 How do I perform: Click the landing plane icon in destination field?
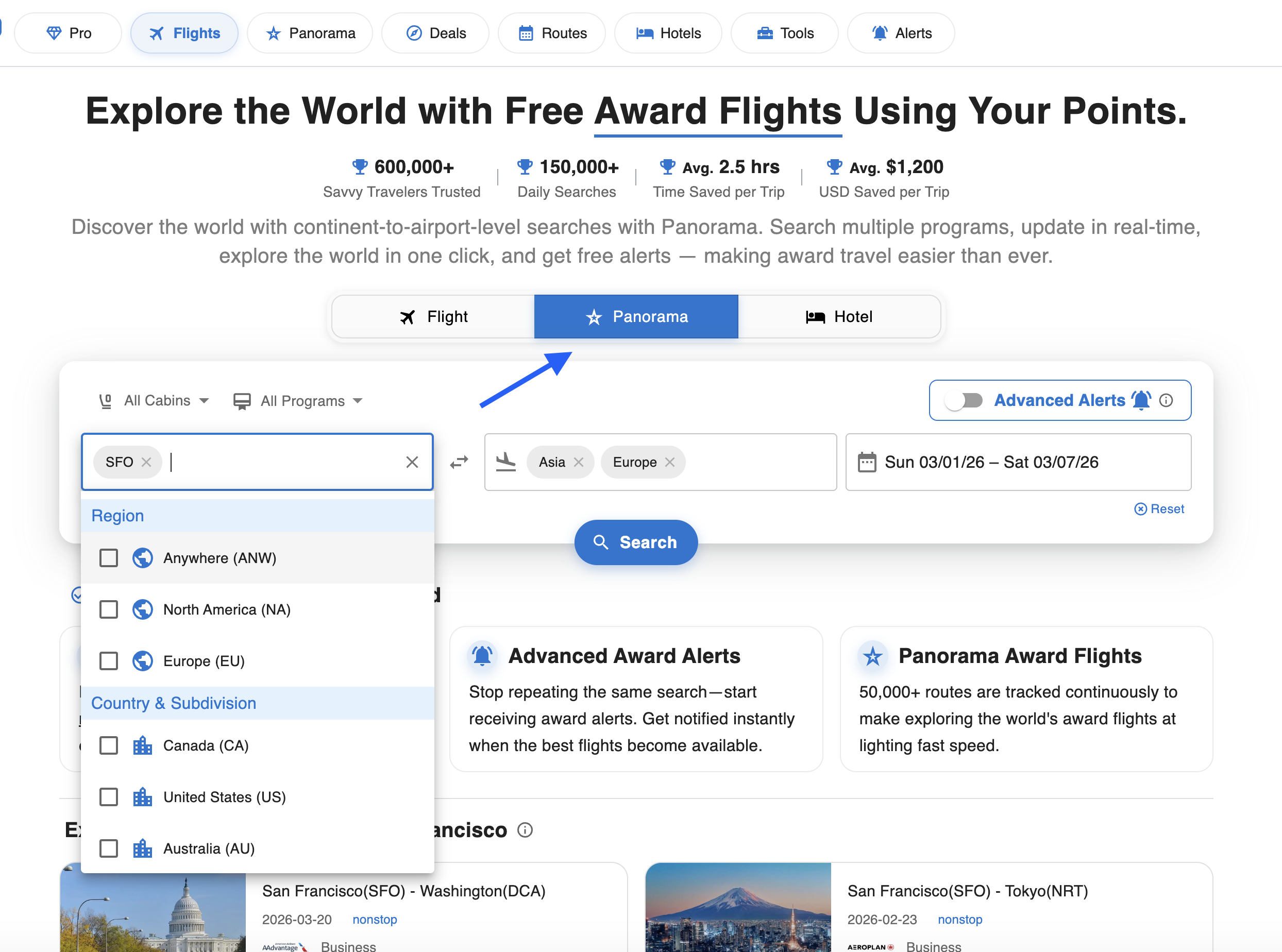click(x=505, y=462)
